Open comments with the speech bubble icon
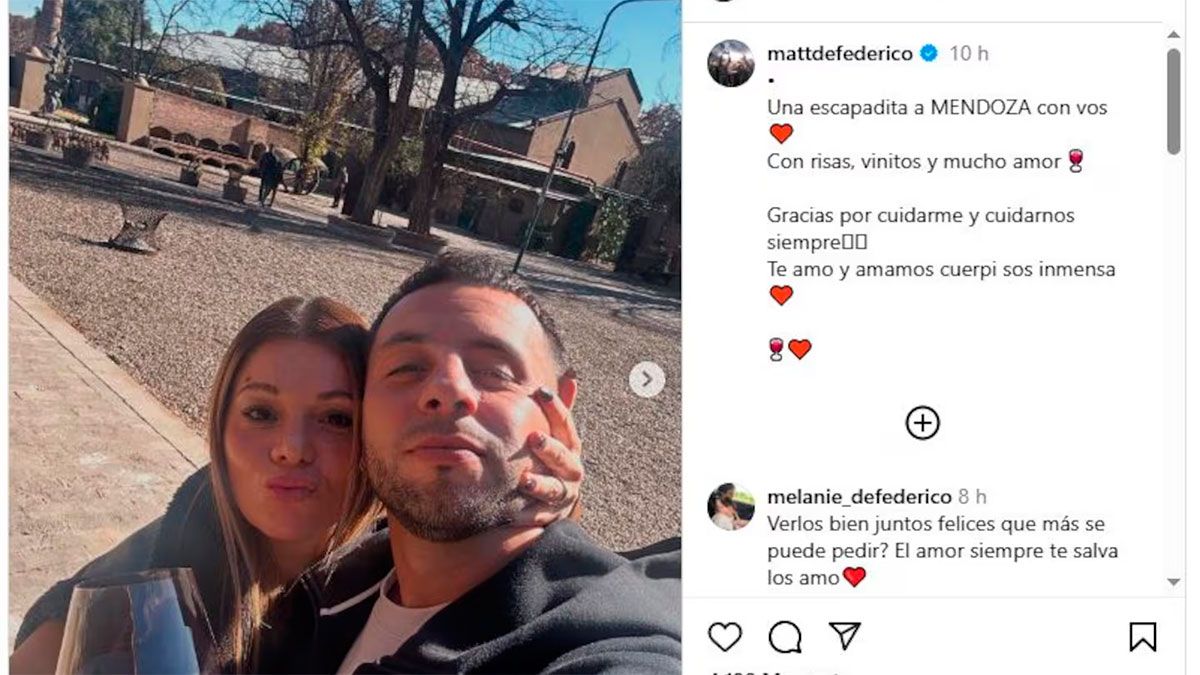The height and width of the screenshot is (675, 1200). click(785, 637)
